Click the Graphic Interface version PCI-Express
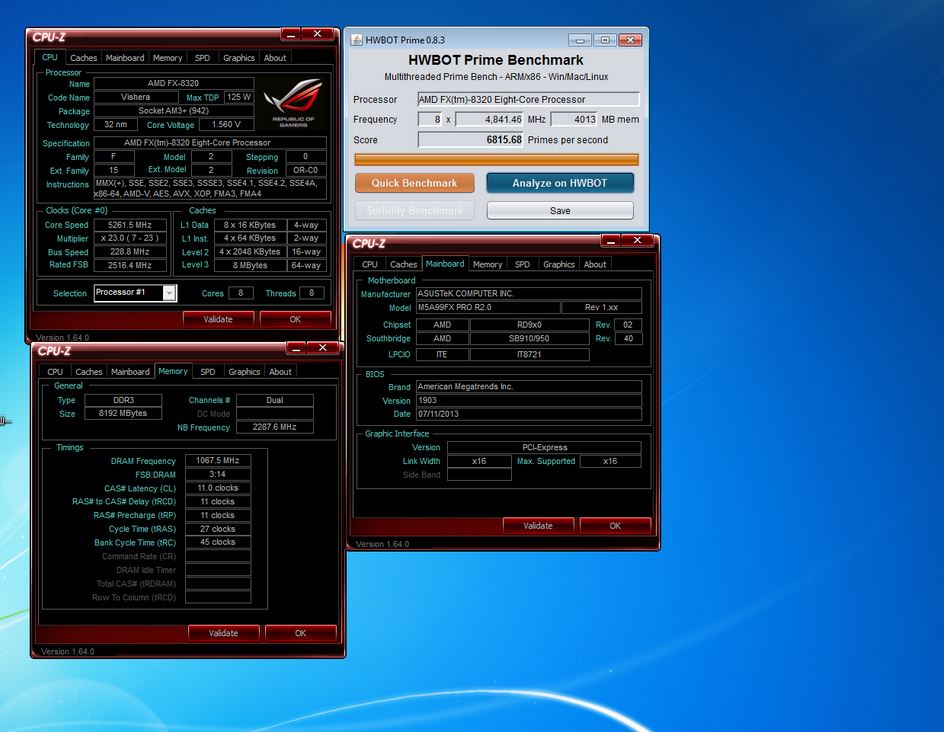The height and width of the screenshot is (732, 944). [x=544, y=447]
